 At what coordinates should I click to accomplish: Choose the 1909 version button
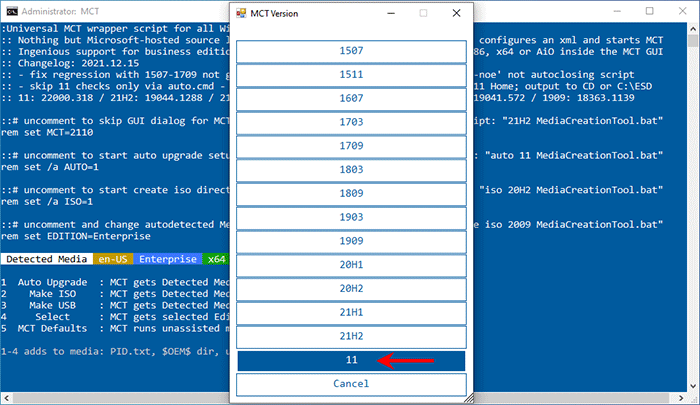pyautogui.click(x=351, y=242)
